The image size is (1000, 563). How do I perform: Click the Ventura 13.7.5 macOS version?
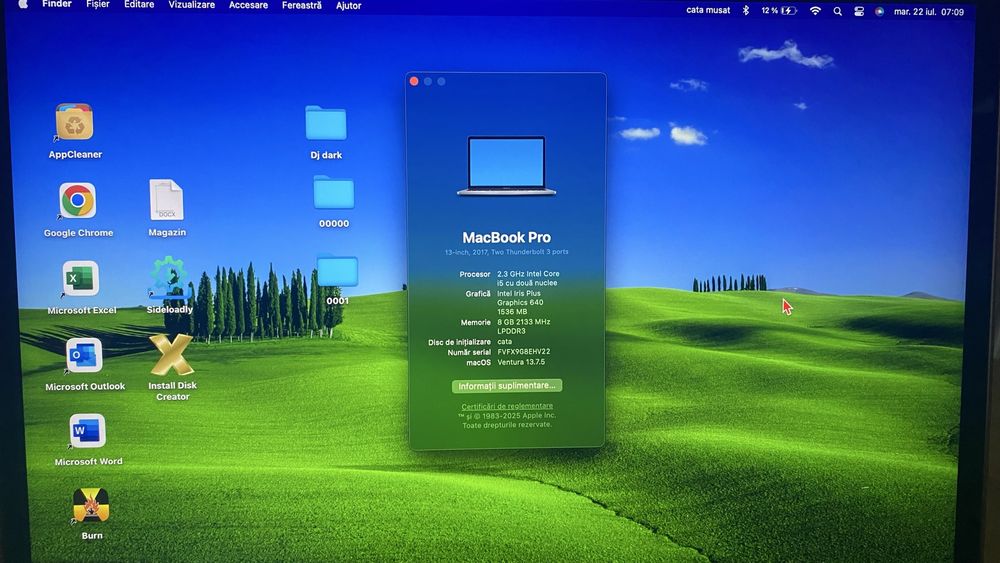(521, 362)
